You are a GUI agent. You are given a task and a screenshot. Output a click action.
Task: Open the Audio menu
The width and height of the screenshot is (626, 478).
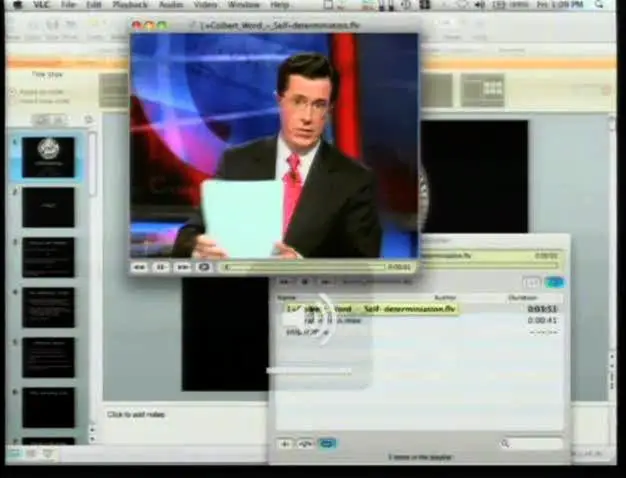171,5
